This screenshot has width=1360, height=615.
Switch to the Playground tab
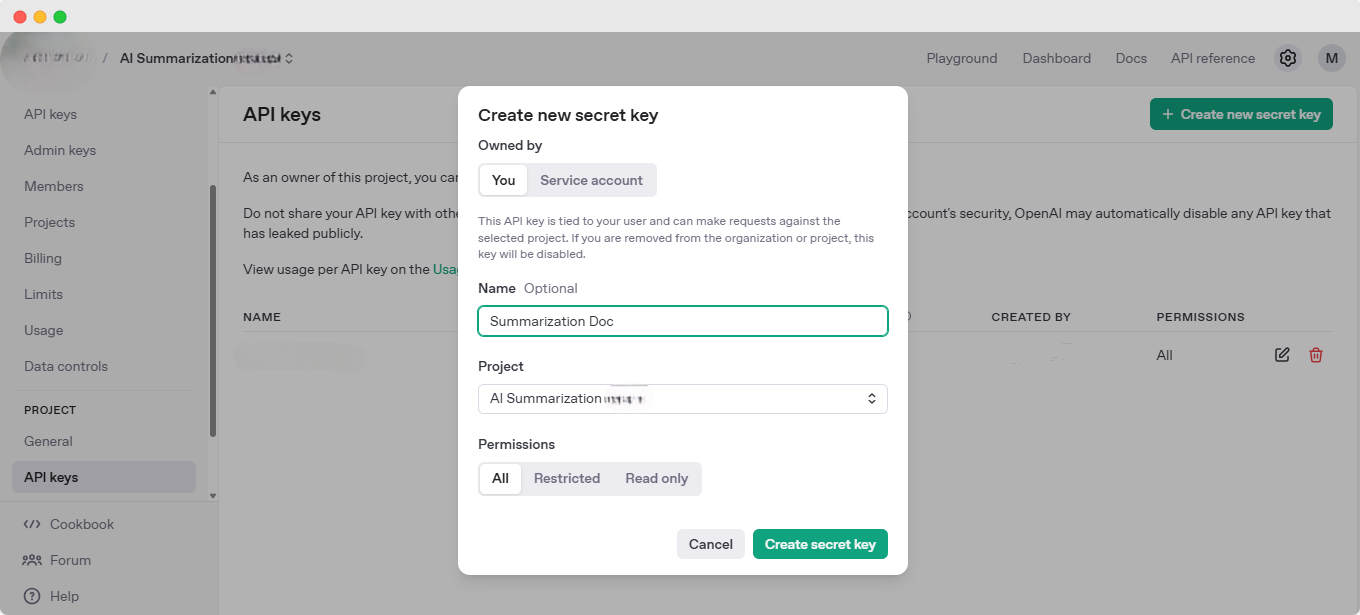[961, 58]
